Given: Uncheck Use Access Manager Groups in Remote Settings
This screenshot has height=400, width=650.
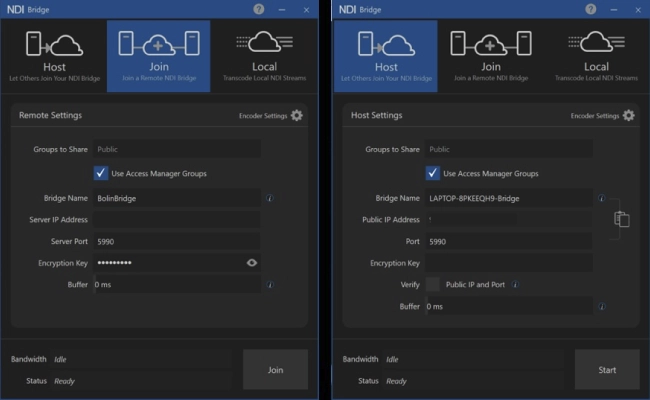Looking at the screenshot, I should (101, 173).
